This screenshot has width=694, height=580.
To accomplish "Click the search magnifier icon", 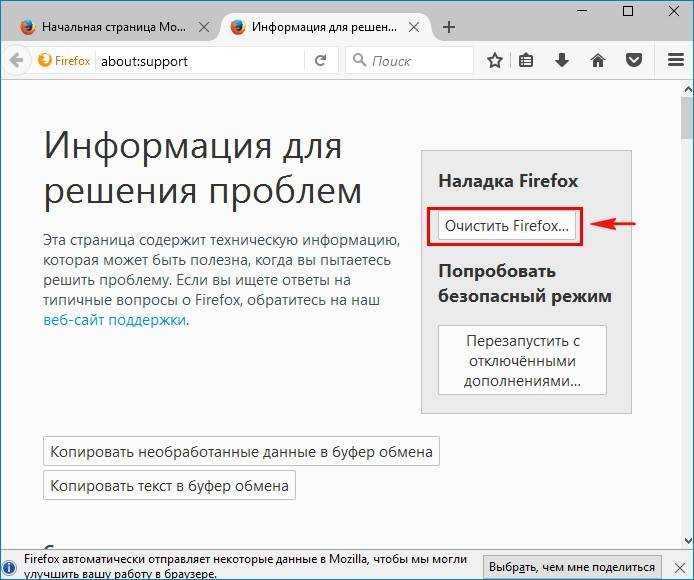I will point(359,60).
